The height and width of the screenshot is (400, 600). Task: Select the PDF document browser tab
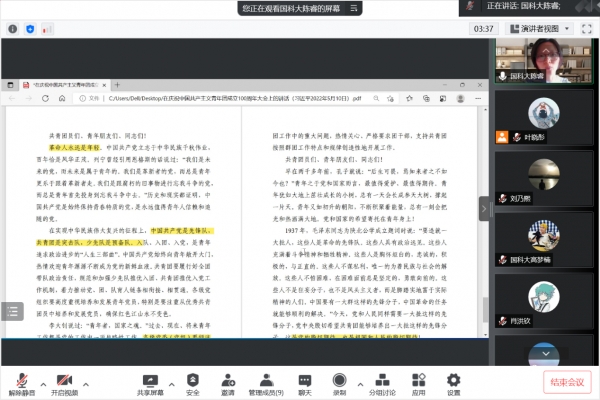[65, 85]
